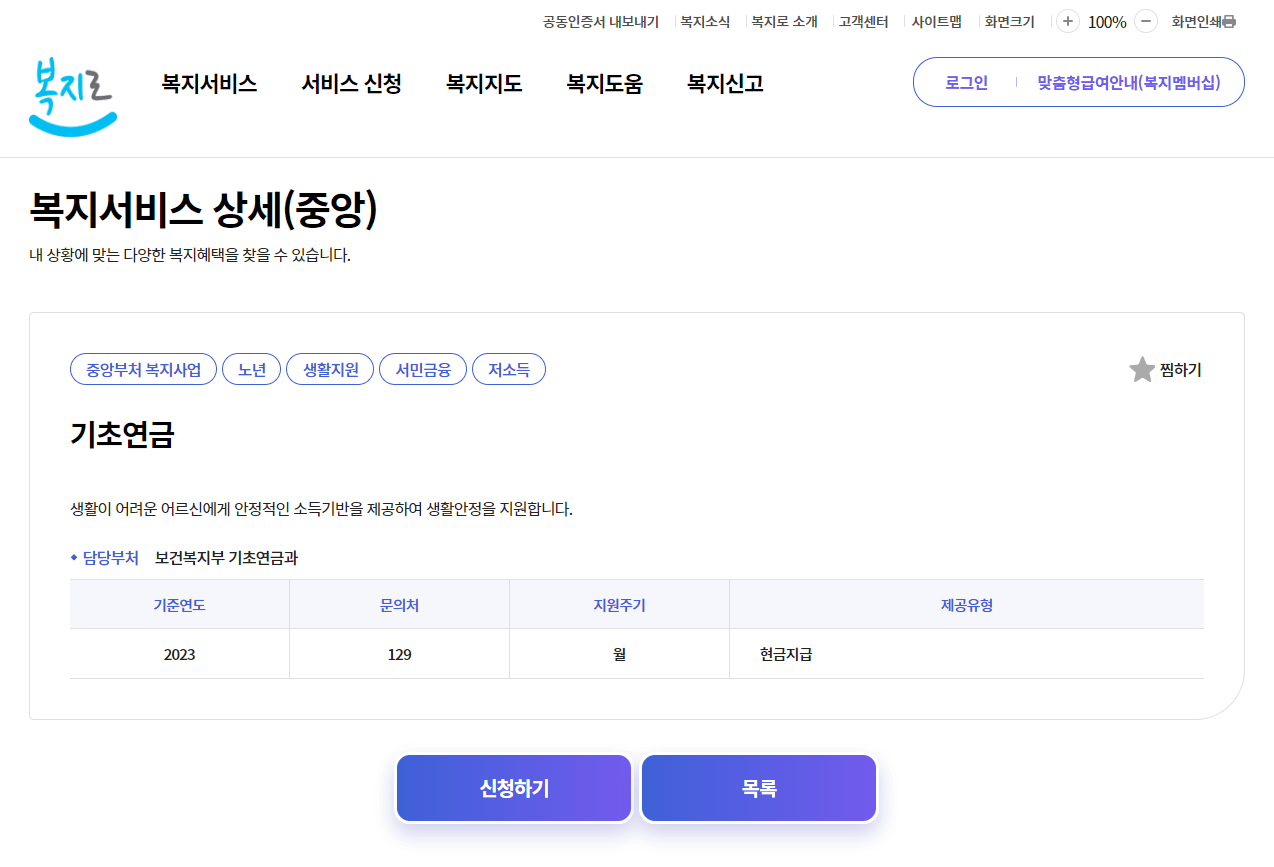This screenshot has width=1274, height=867.
Task: Select the 저소득 category tag
Action: [x=509, y=369]
